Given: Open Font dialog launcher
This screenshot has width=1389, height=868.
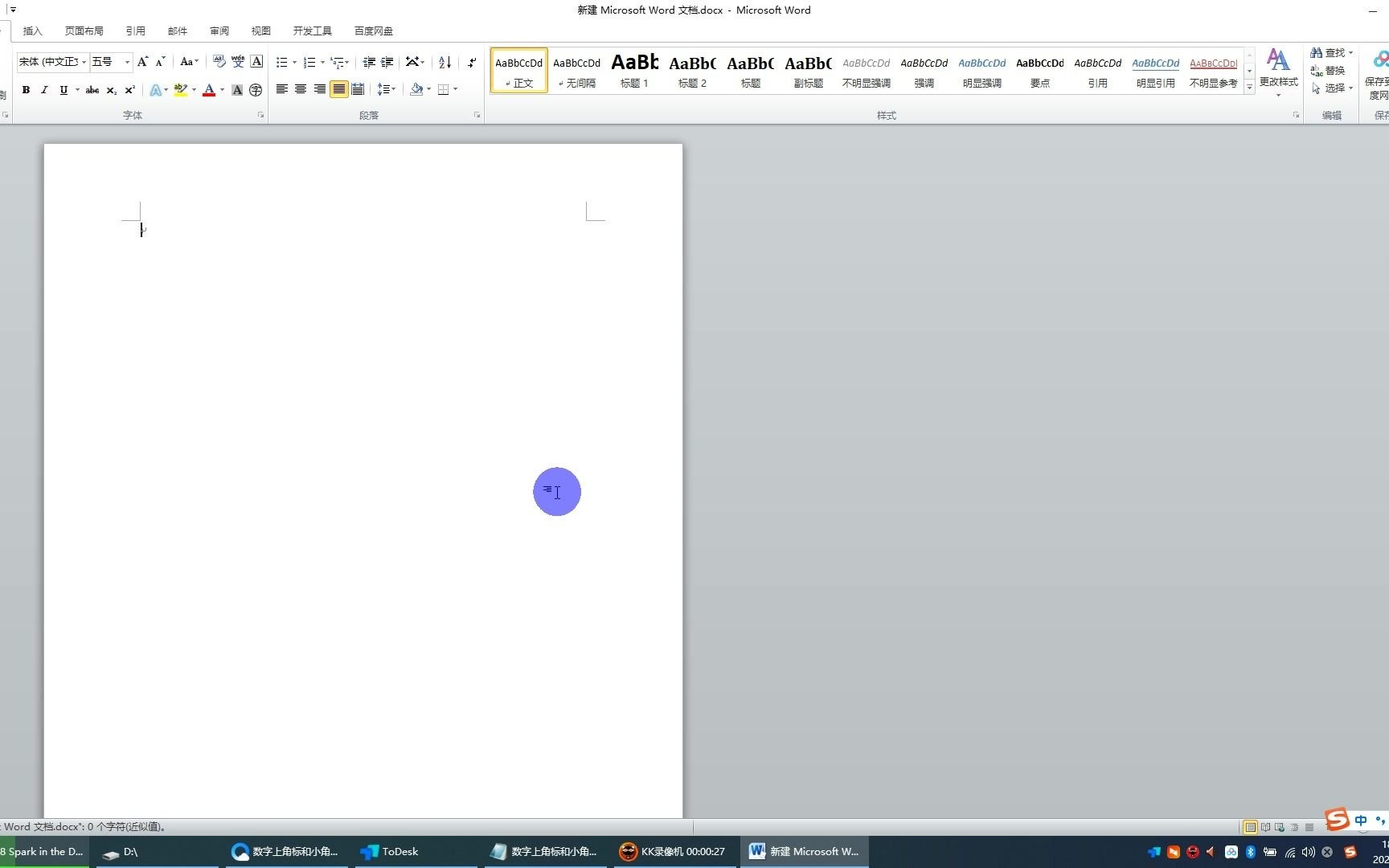Looking at the screenshot, I should click(260, 116).
